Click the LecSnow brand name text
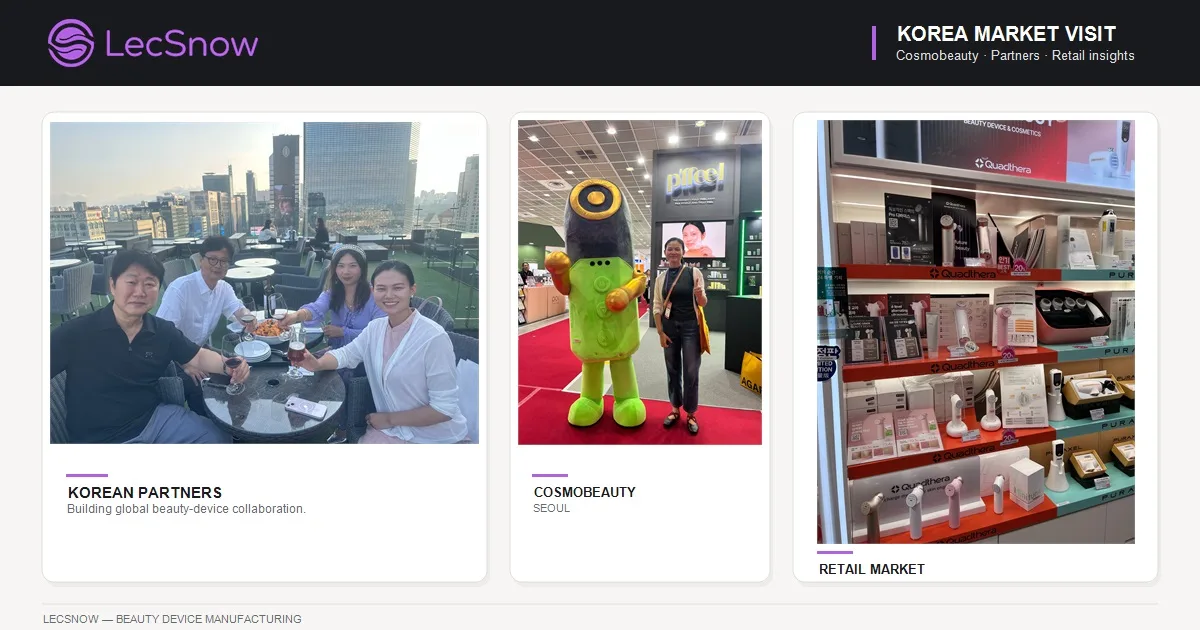The width and height of the screenshot is (1200, 630). [x=181, y=44]
